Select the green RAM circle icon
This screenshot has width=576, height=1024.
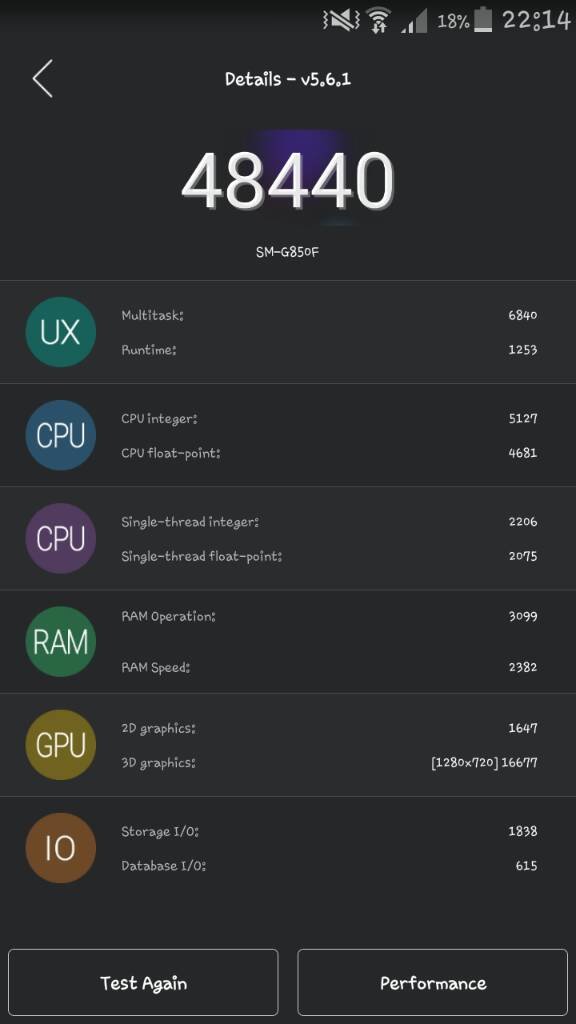click(x=61, y=641)
